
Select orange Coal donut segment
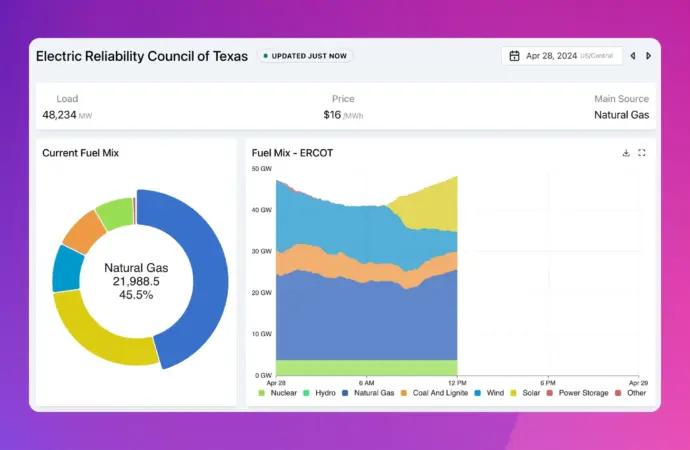84,232
